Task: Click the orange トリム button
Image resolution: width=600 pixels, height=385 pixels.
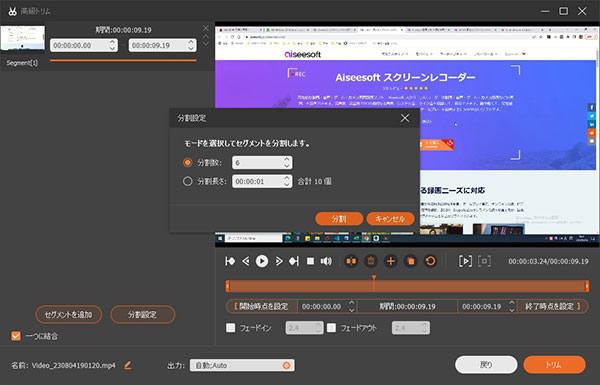Action: click(x=554, y=365)
